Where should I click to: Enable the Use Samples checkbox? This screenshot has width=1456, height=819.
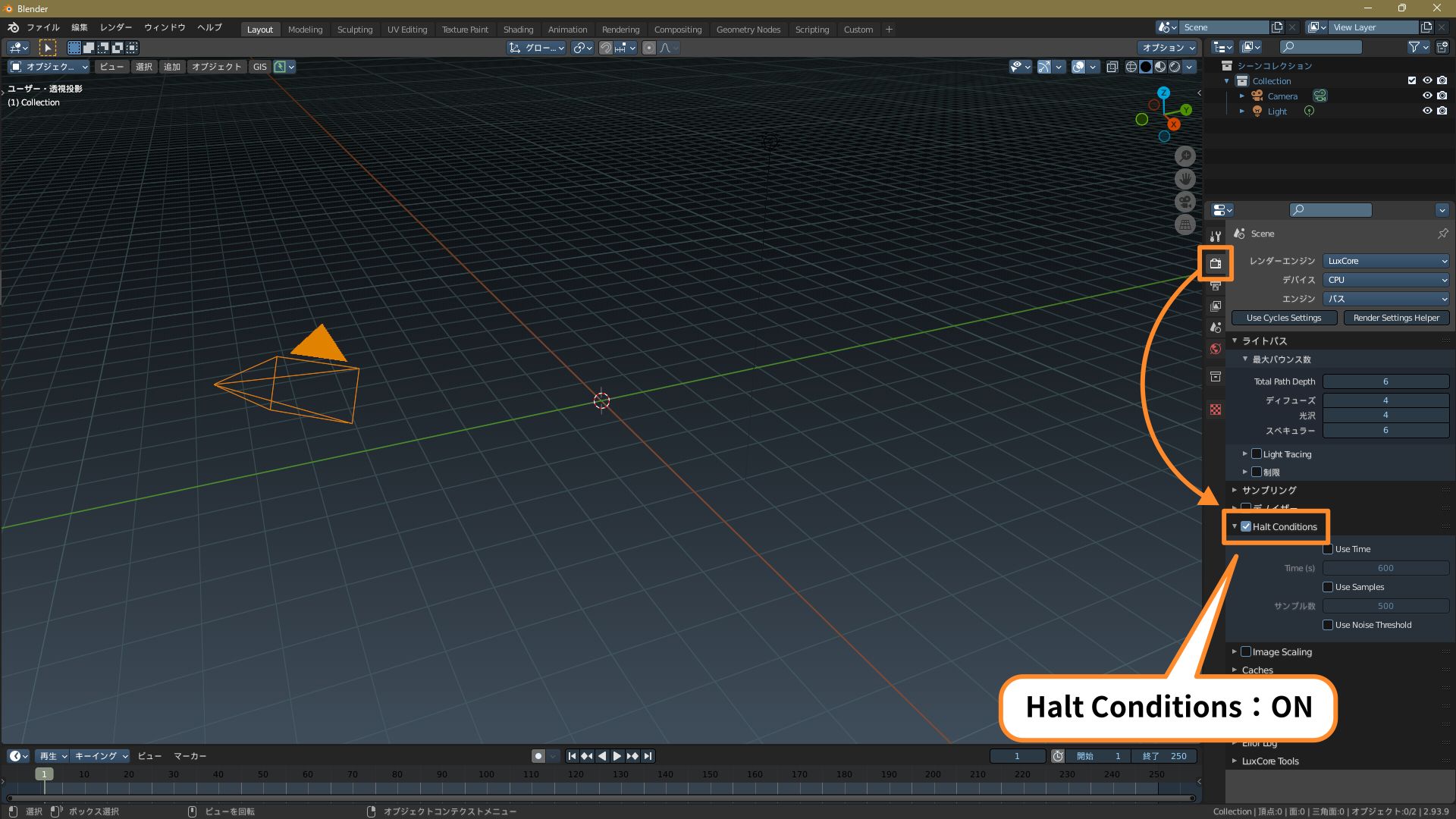[x=1328, y=587]
